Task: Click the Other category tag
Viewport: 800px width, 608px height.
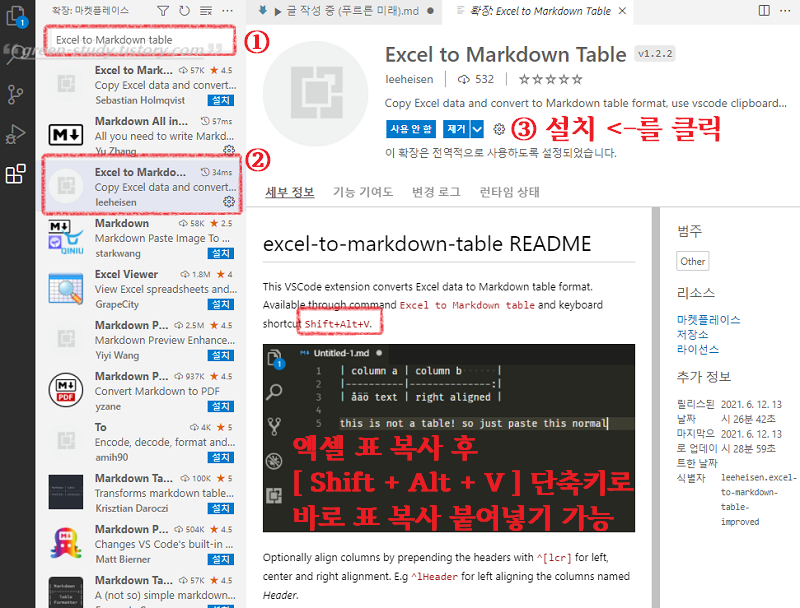Action: coord(692,261)
